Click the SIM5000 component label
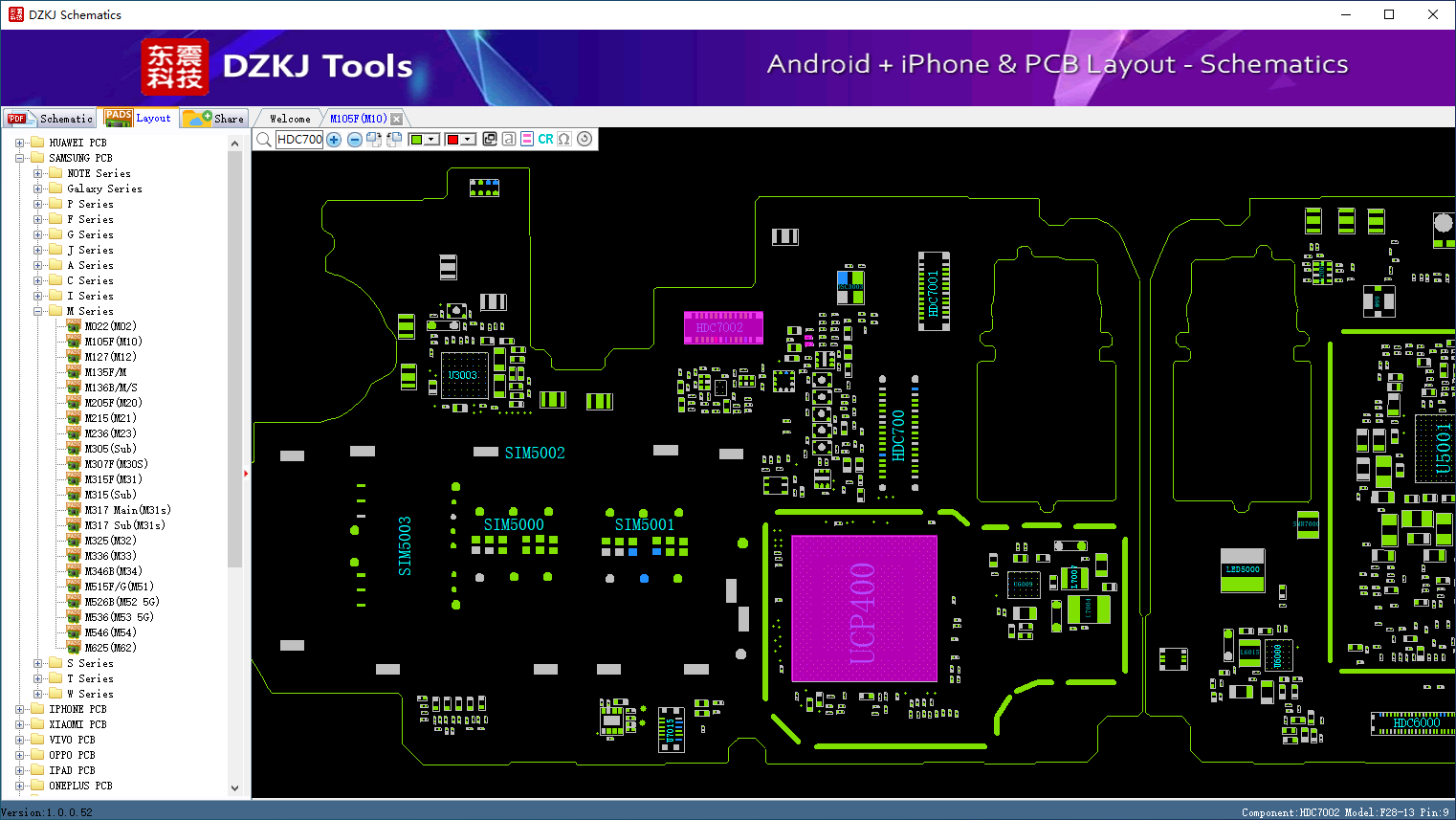This screenshot has width=1456, height=820. coord(514,524)
